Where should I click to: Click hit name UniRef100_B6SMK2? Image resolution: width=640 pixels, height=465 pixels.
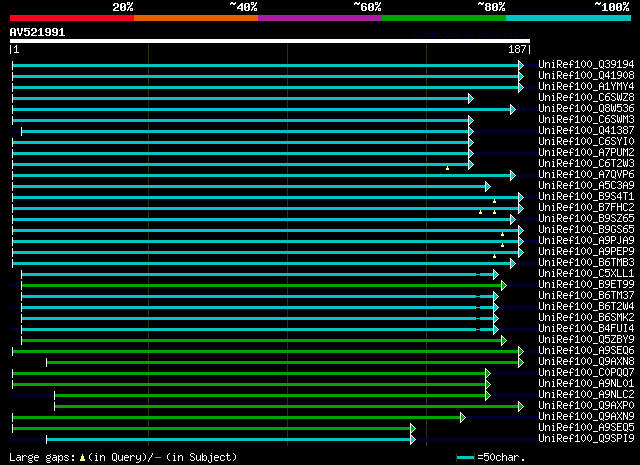pos(586,318)
